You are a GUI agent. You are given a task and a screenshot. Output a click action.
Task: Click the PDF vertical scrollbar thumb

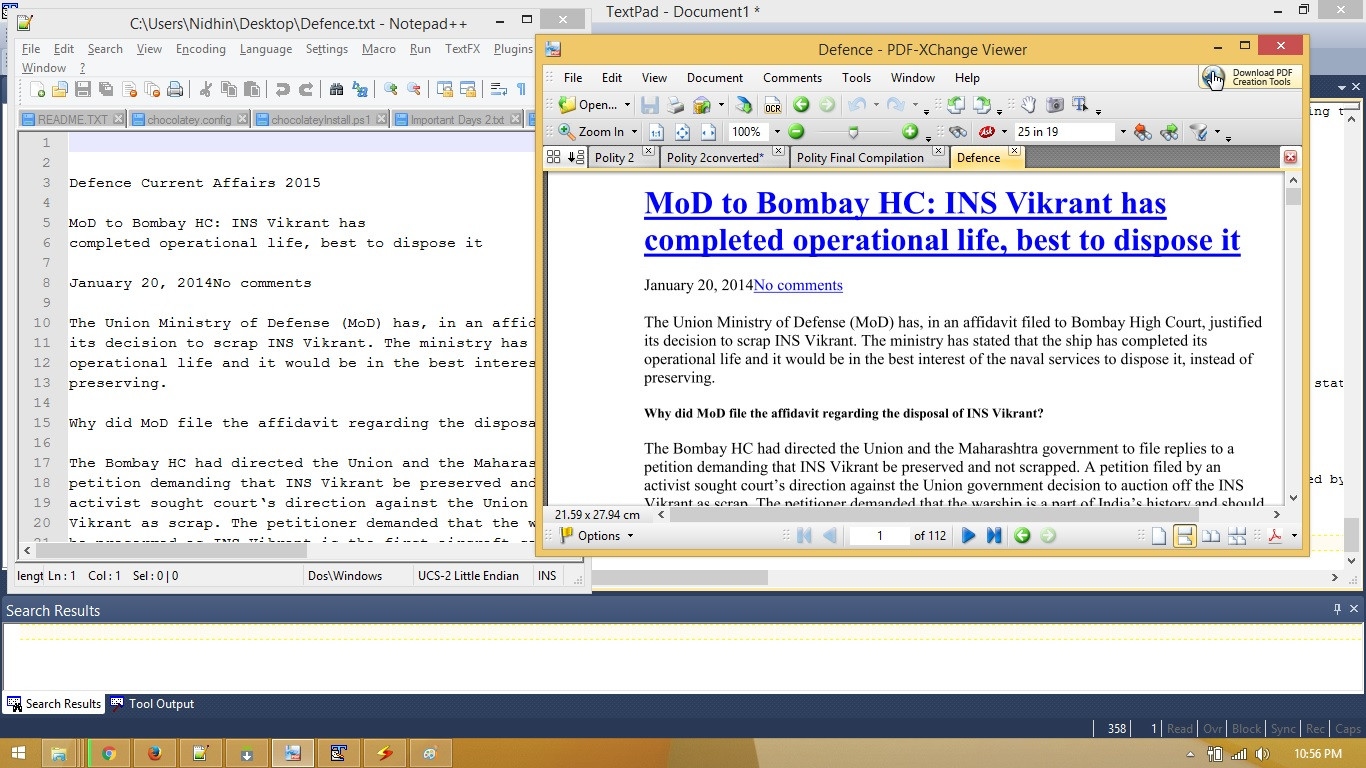[x=1293, y=197]
